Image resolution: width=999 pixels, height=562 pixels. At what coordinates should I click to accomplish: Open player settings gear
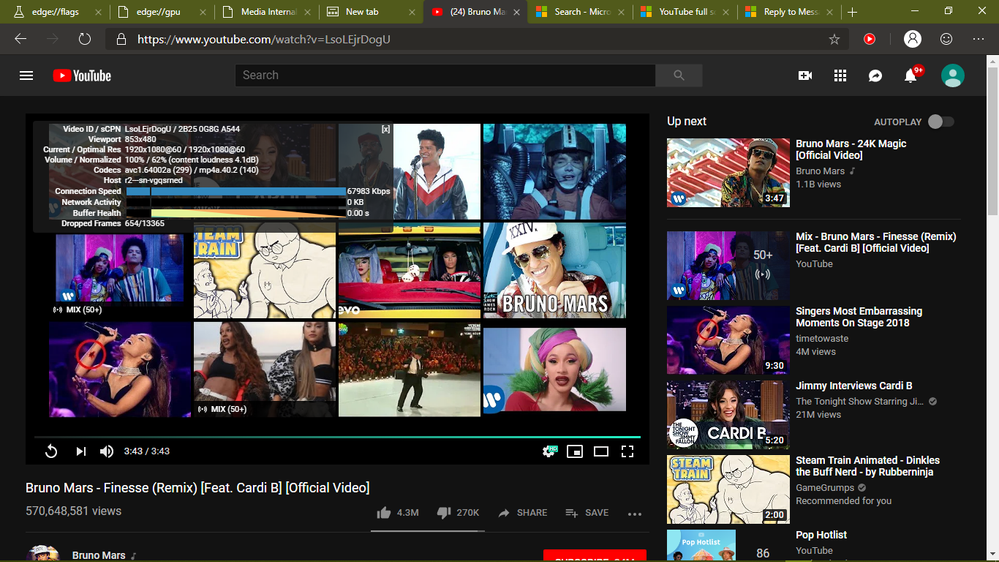click(549, 451)
